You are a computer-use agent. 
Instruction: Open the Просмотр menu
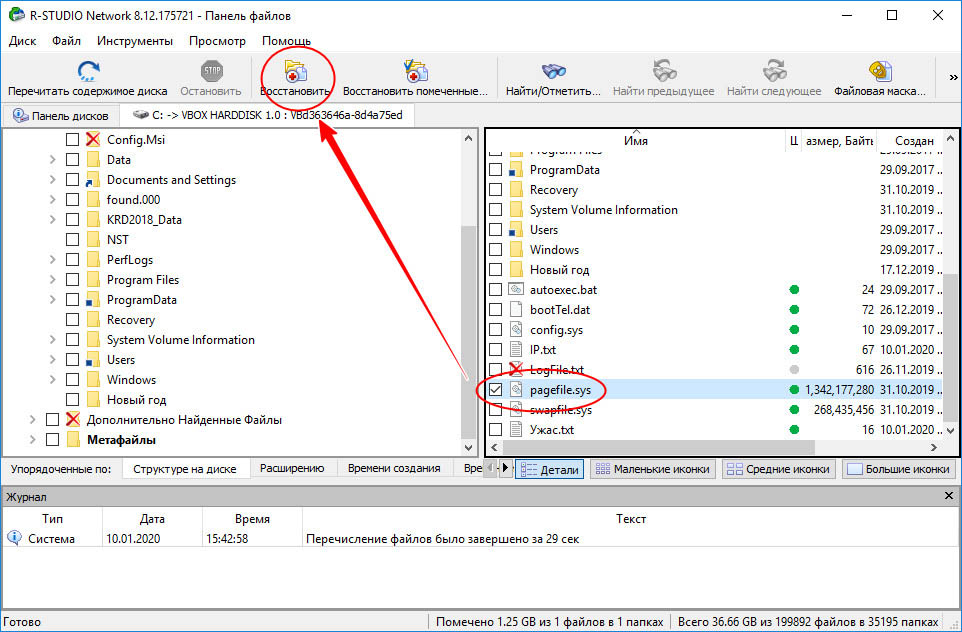(217, 41)
